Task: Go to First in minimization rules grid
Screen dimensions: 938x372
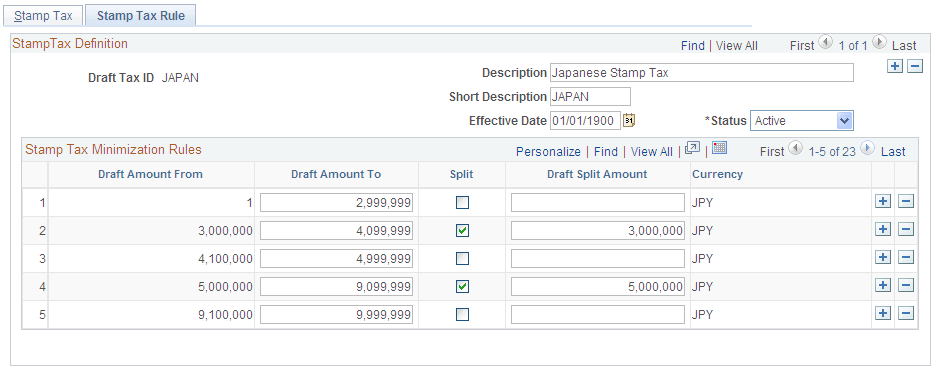Action: 772,152
